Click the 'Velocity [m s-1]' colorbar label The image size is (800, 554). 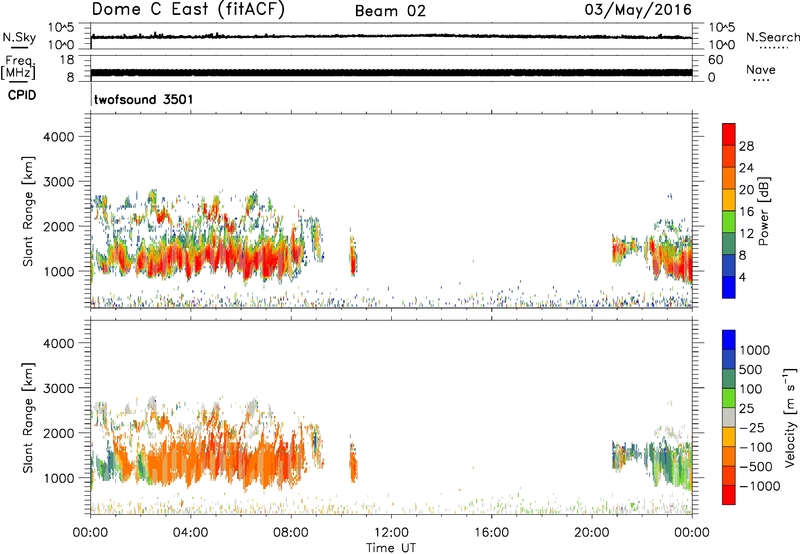pyautogui.click(x=790, y=417)
